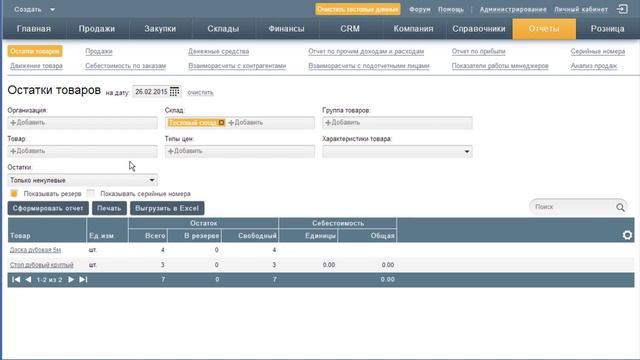This screenshot has width=640, height=360.
Task: Add an organization in Организация field
Action: pos(28,122)
